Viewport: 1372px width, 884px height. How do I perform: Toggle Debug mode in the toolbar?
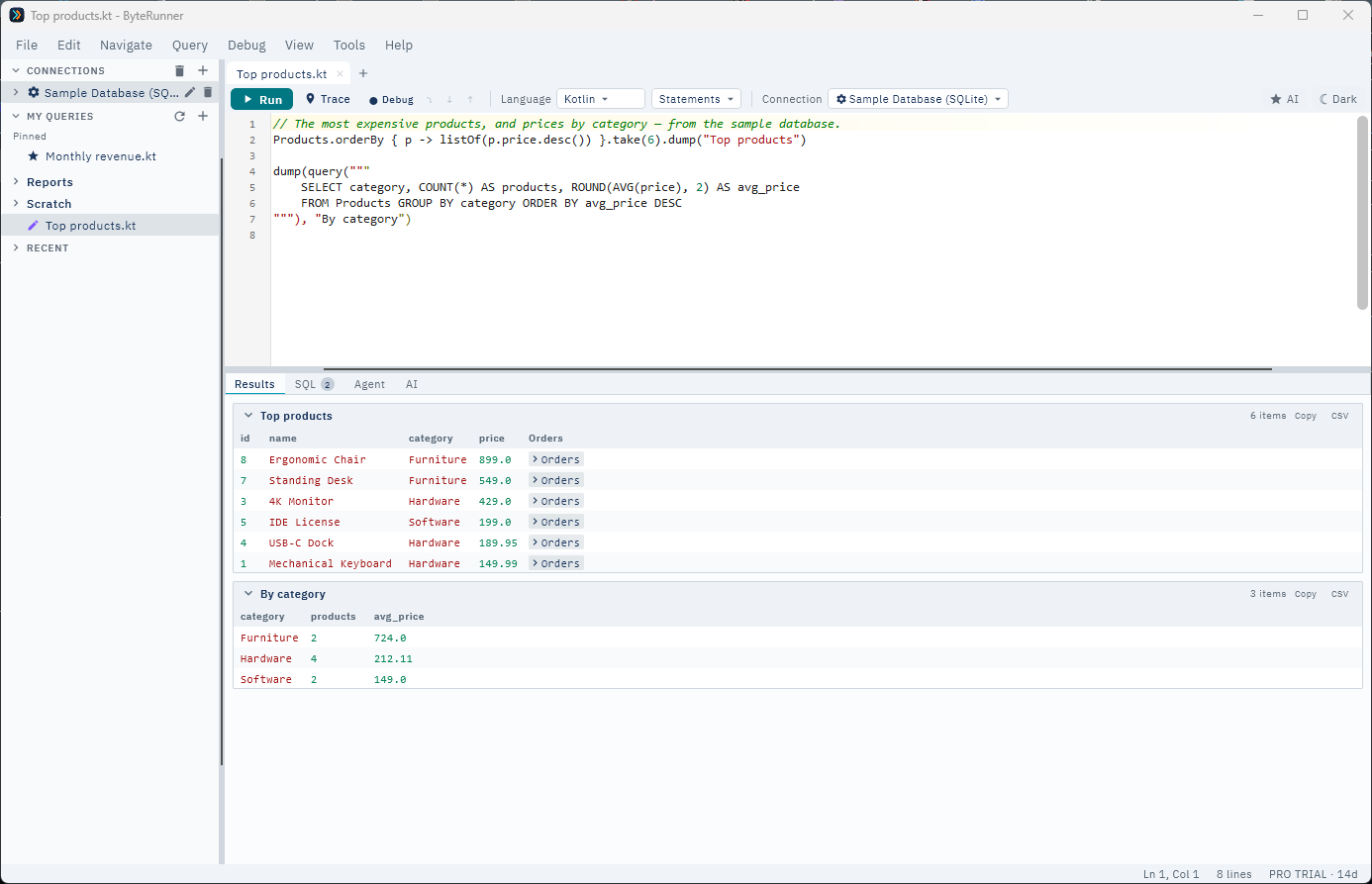(x=391, y=100)
